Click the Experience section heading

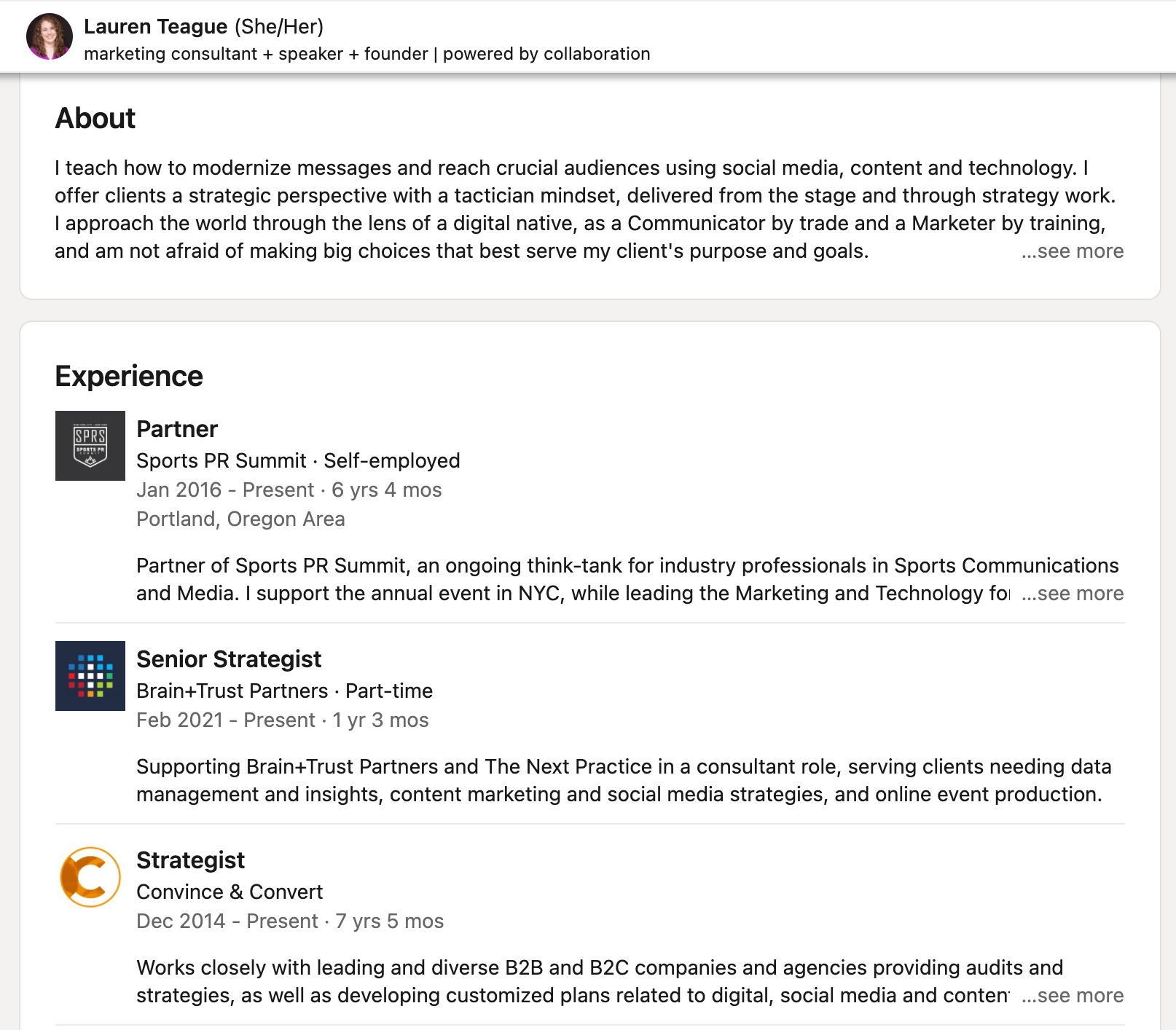(x=129, y=376)
